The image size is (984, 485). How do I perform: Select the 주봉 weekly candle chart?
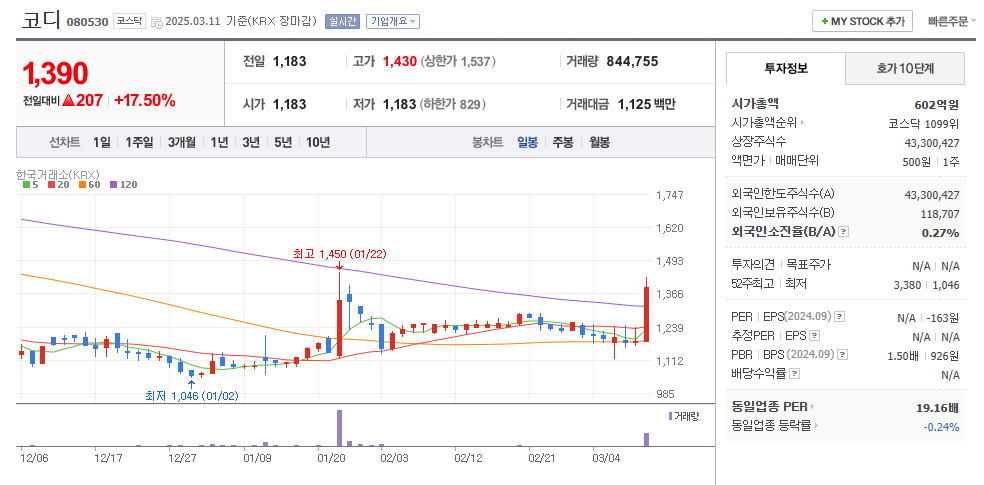point(563,142)
